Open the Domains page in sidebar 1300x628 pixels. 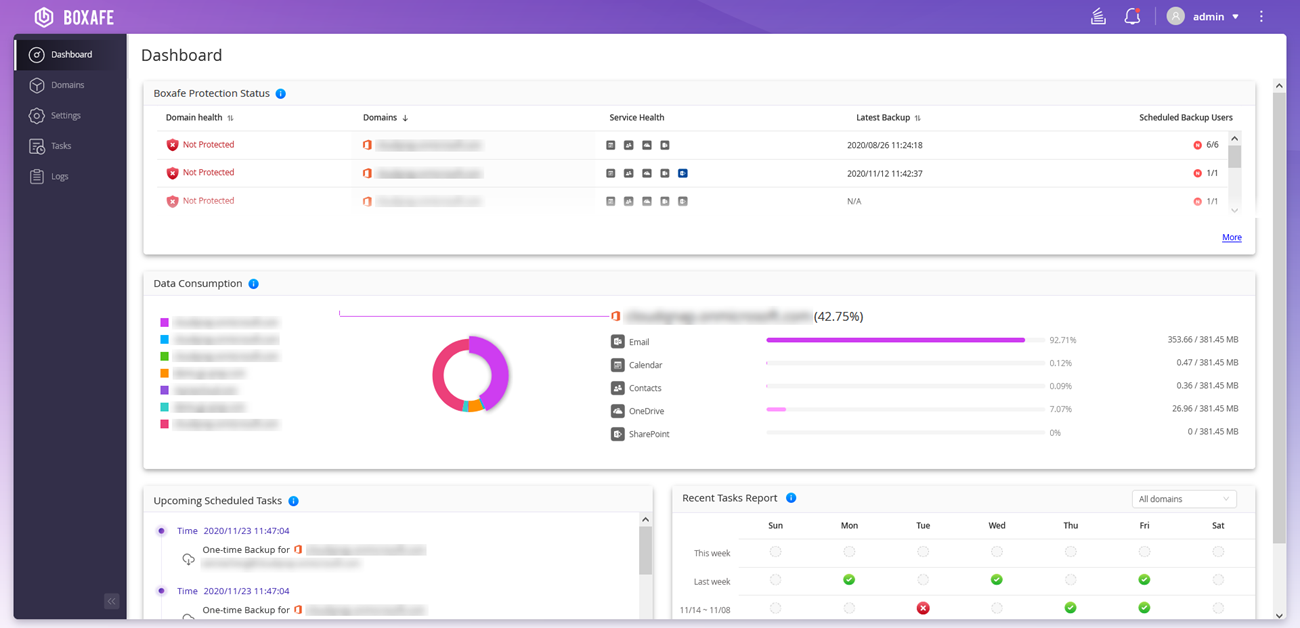coord(67,85)
